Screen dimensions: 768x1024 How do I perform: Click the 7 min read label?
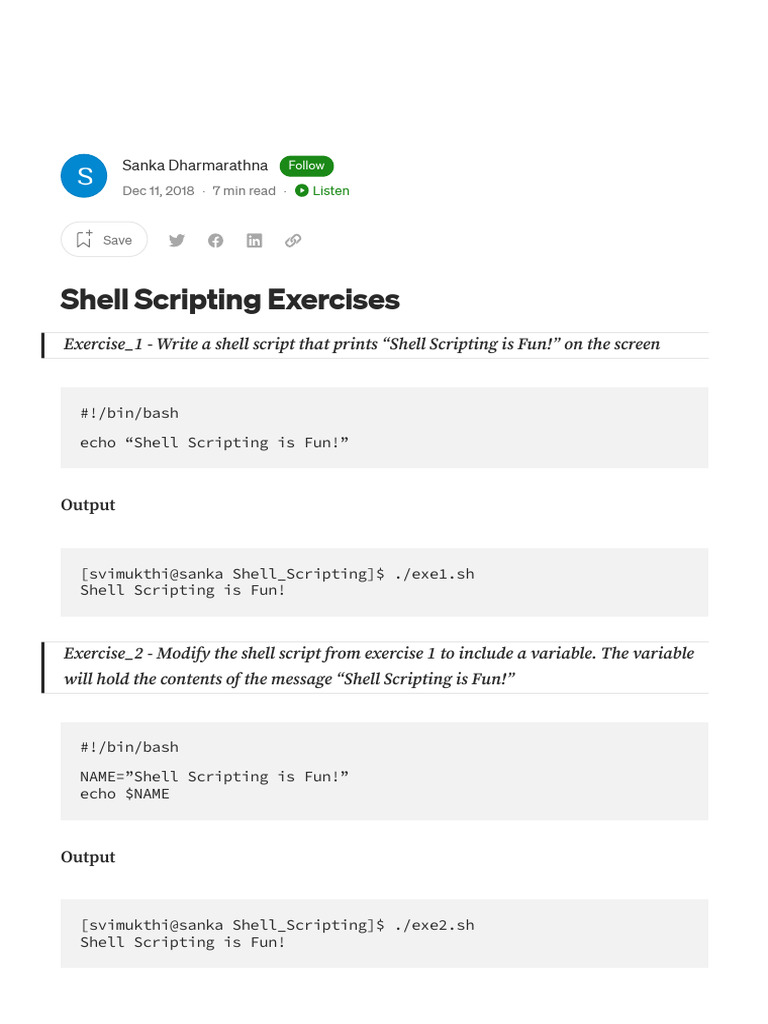[244, 191]
